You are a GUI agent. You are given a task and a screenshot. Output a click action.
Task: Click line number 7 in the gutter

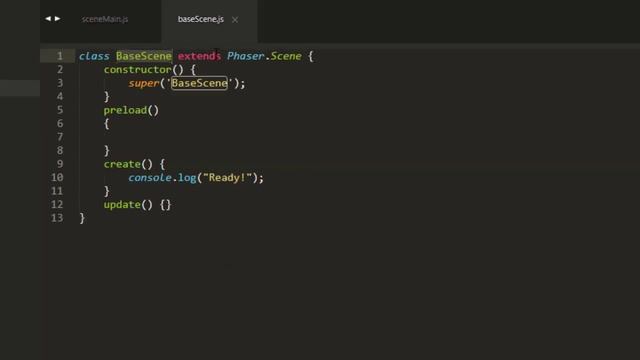click(x=60, y=137)
